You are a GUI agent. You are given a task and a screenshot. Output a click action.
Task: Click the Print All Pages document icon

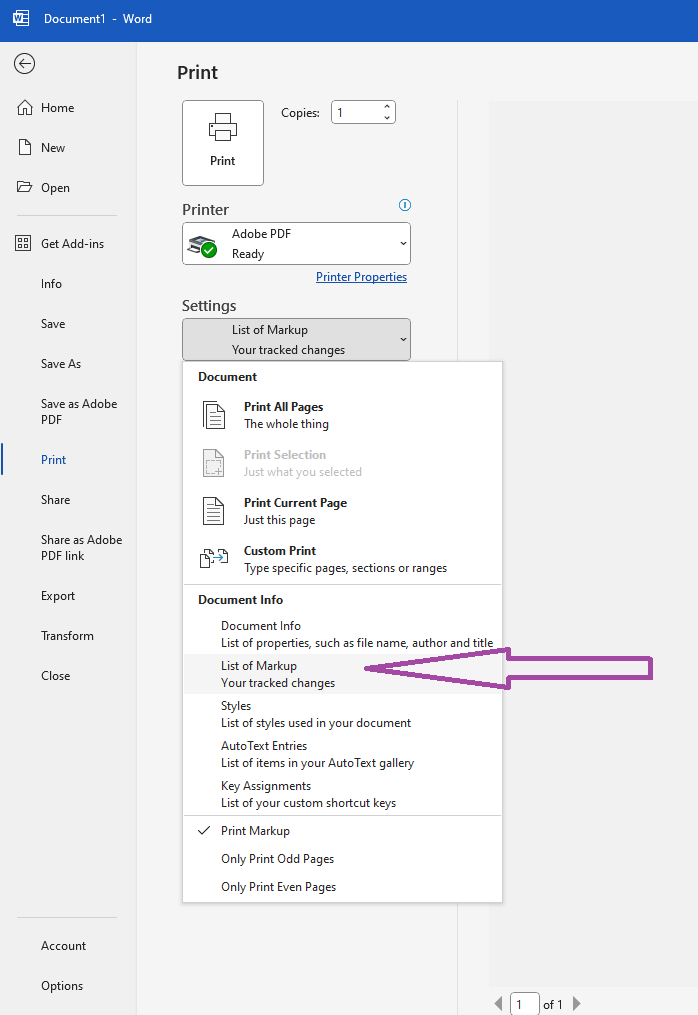click(x=214, y=416)
